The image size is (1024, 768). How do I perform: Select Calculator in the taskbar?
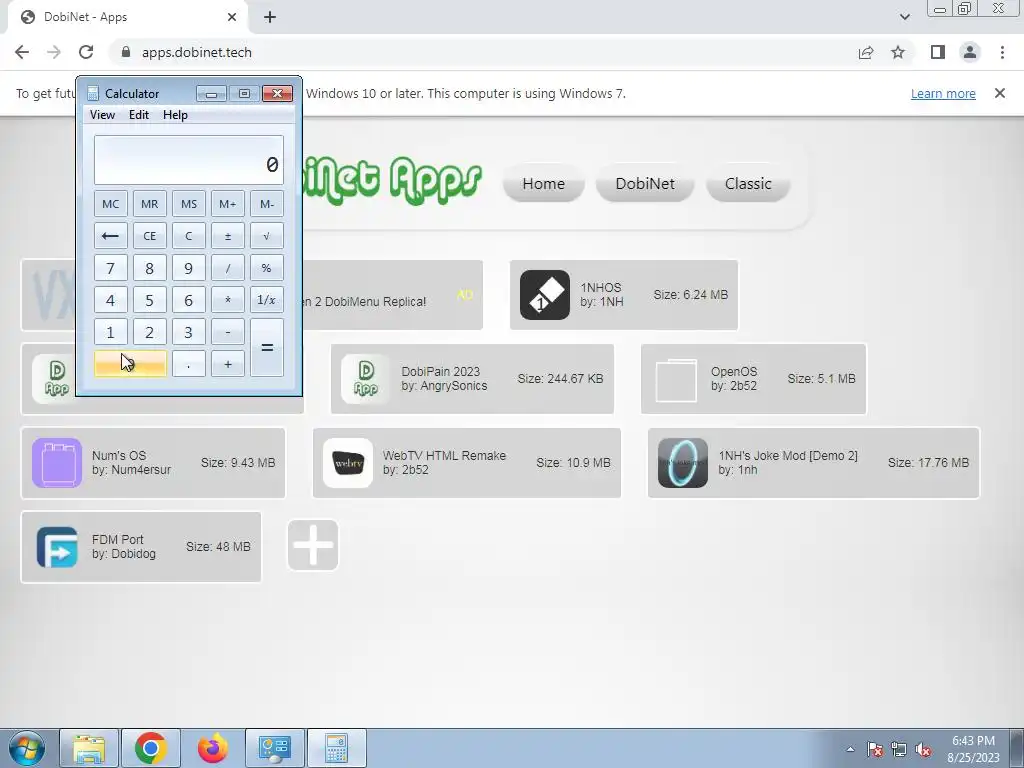pyautogui.click(x=336, y=748)
